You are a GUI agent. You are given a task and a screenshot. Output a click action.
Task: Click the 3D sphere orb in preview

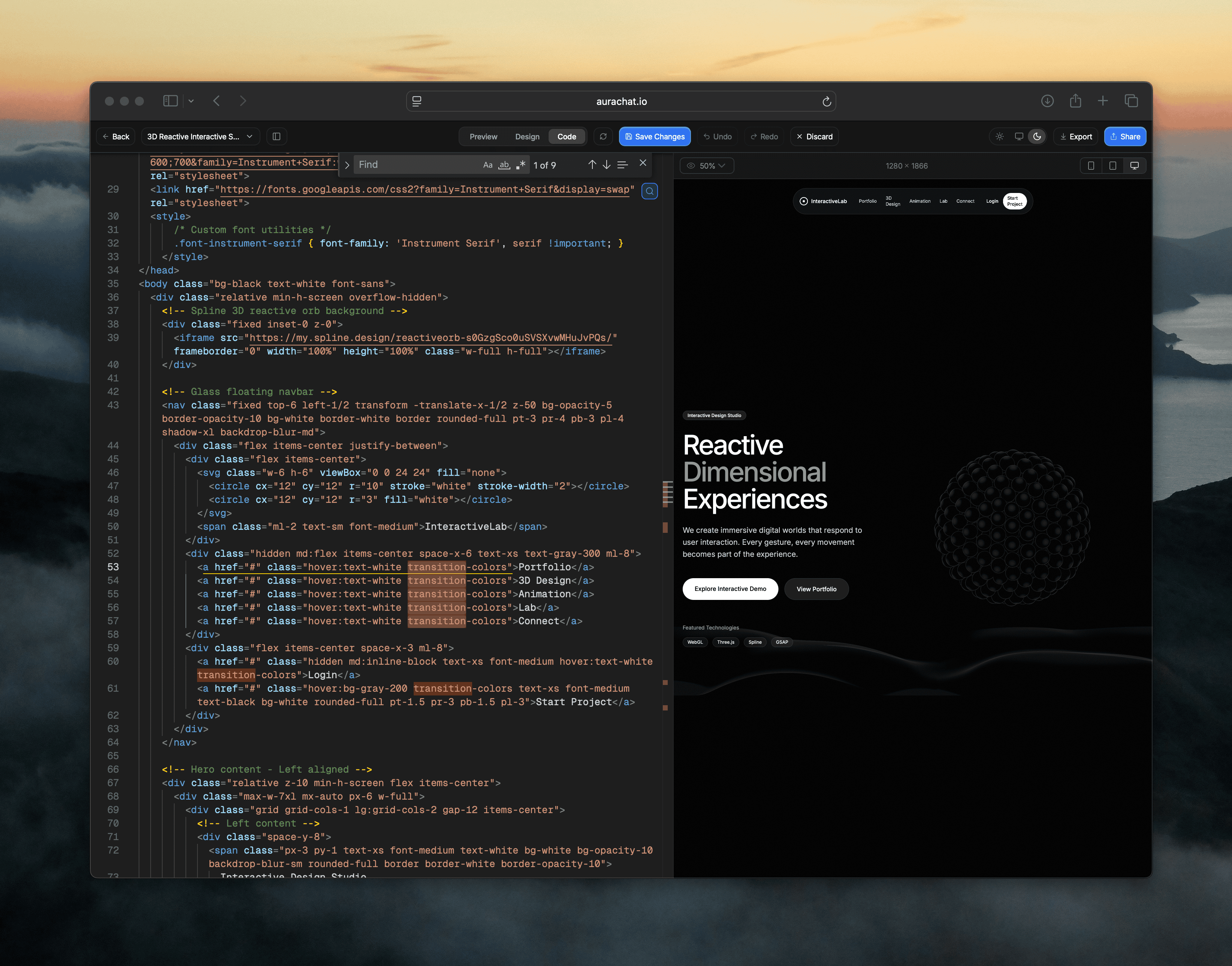coord(1012,528)
